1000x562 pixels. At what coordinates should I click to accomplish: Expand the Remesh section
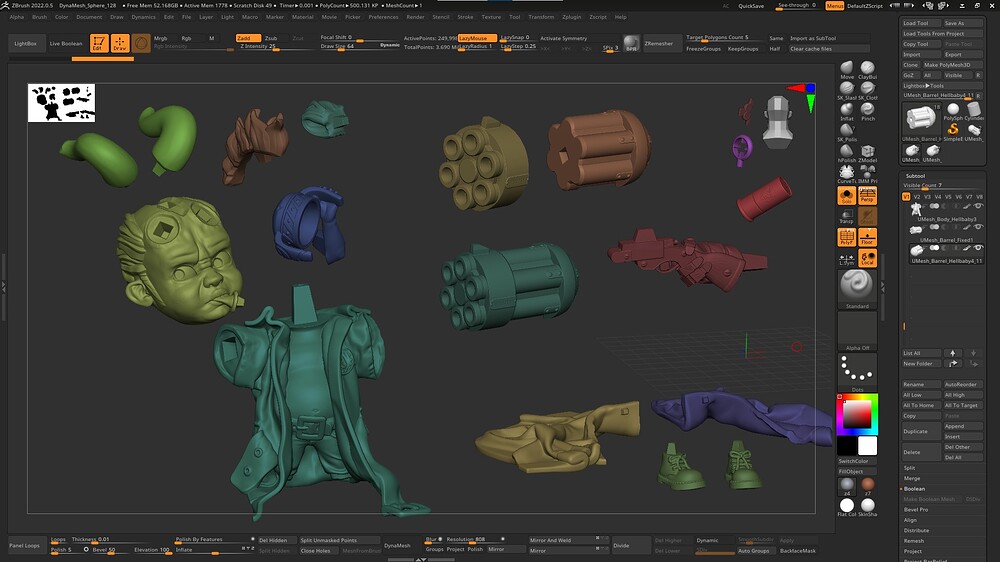click(914, 541)
